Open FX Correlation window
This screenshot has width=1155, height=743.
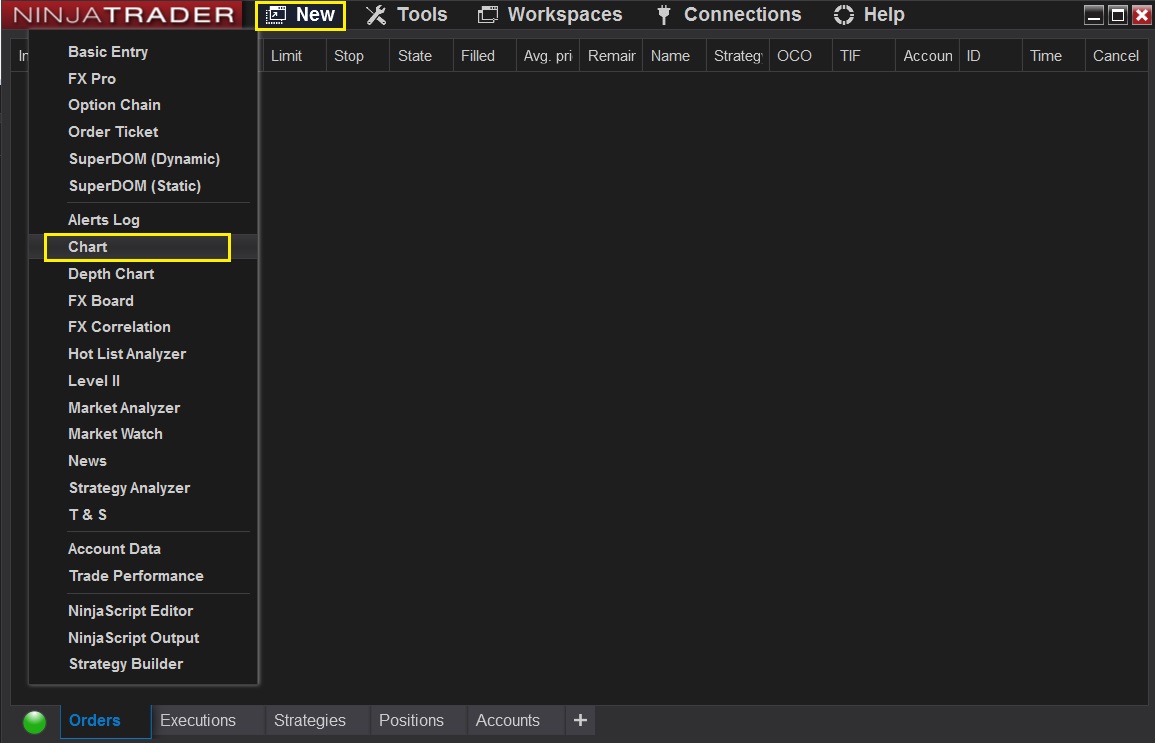[119, 327]
